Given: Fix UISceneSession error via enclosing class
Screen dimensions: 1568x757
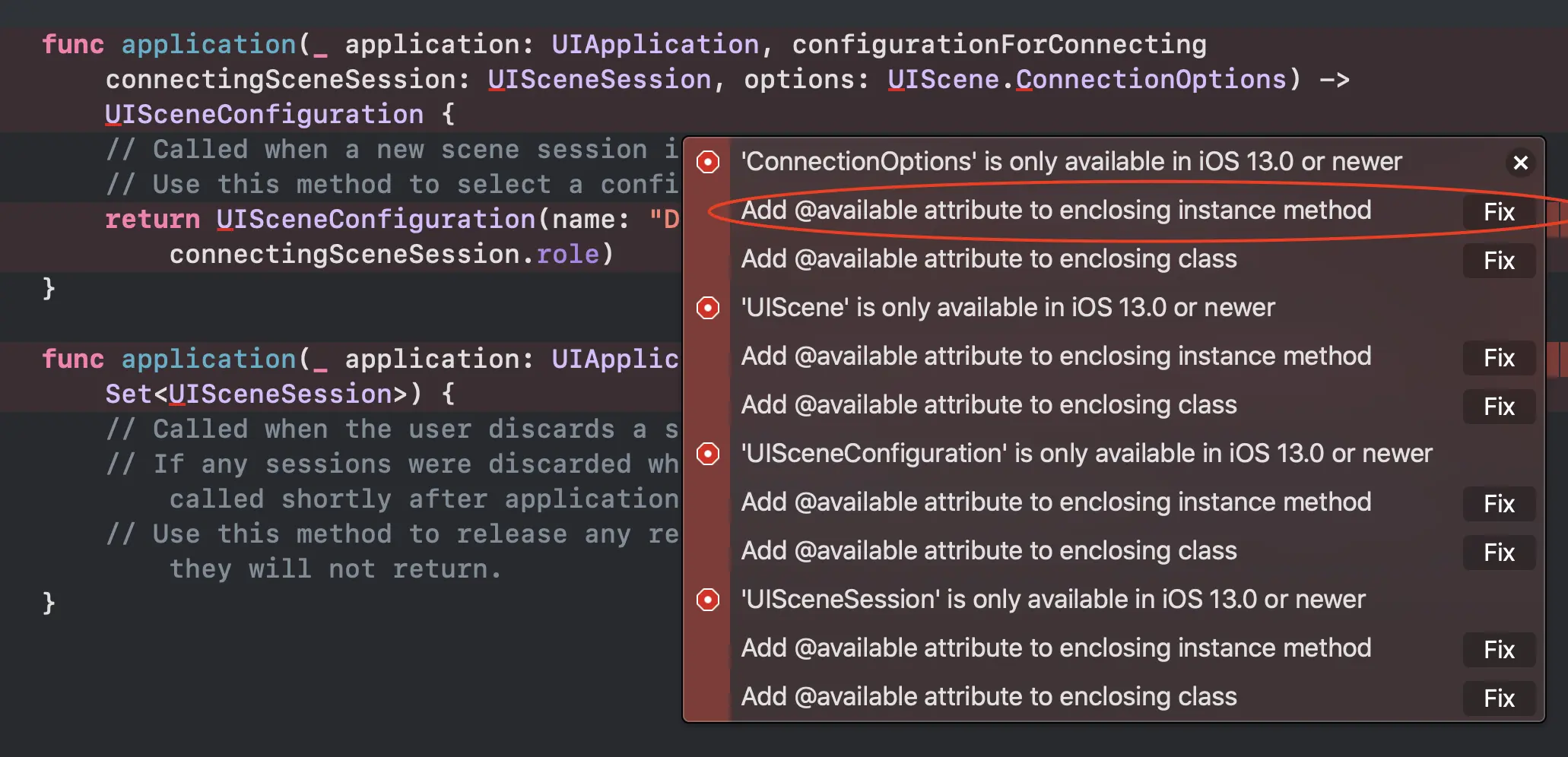Looking at the screenshot, I should point(1498,698).
